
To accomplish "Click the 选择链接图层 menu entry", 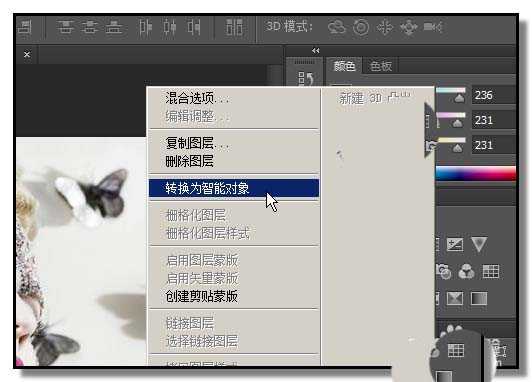I will click(x=234, y=341).
